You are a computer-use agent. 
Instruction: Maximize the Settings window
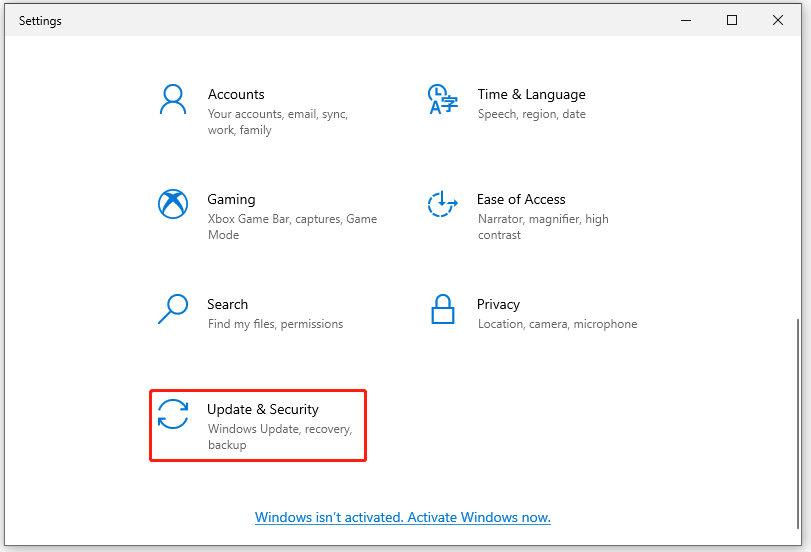[732, 20]
